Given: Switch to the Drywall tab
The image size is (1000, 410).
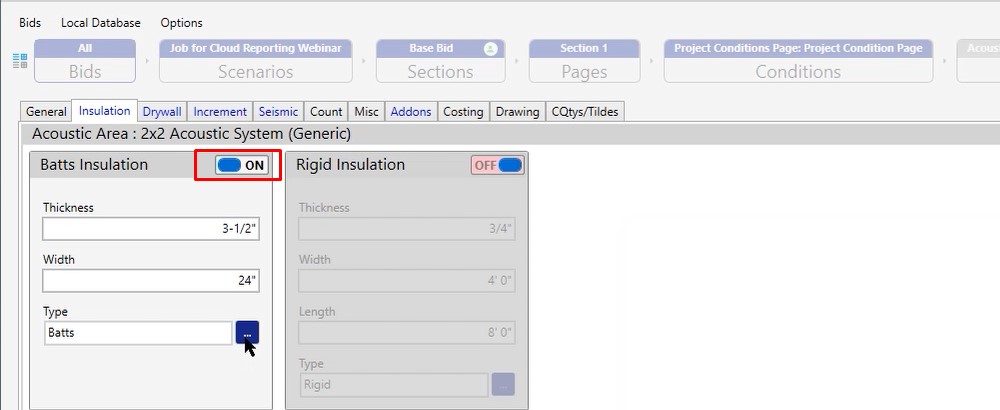Looking at the screenshot, I should (162, 112).
